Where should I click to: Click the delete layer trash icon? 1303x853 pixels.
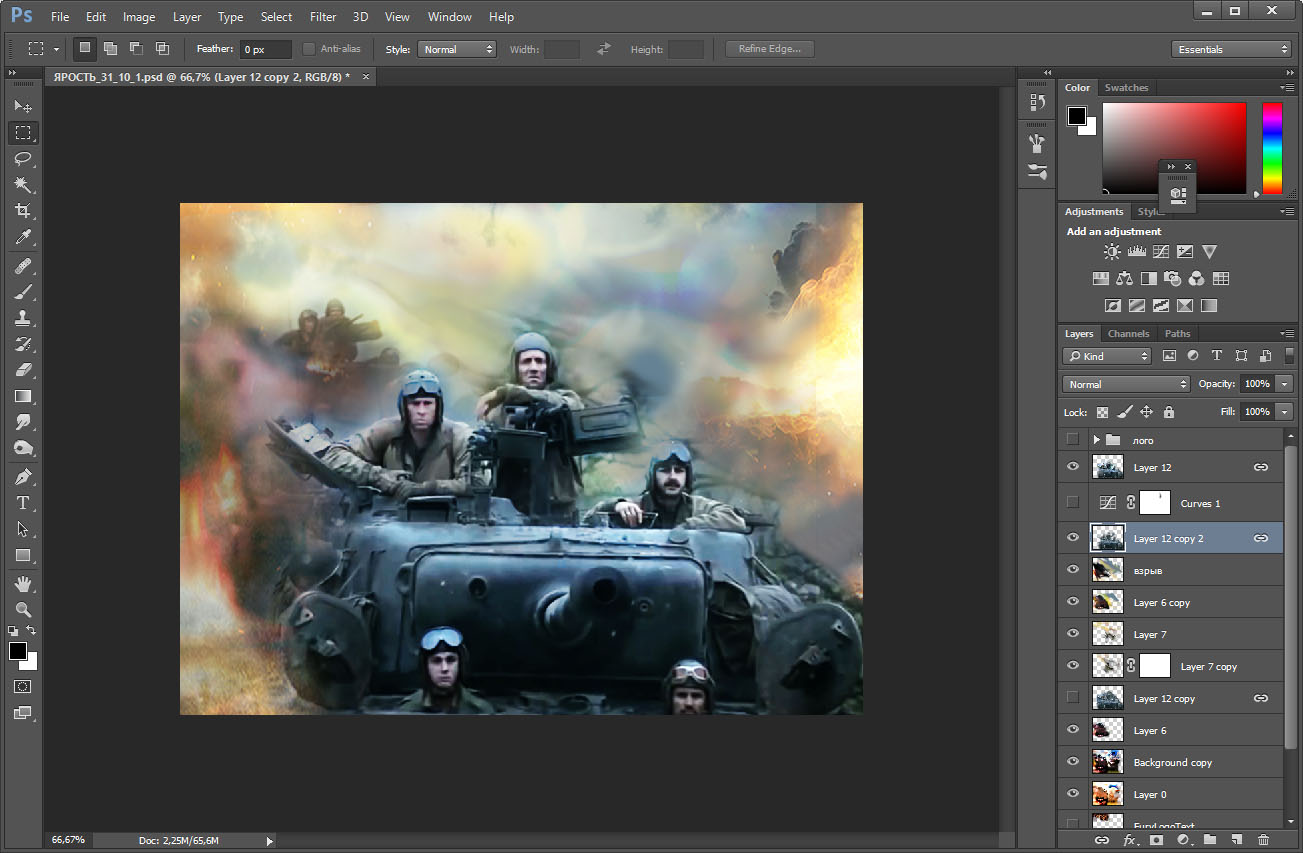coord(1263,840)
